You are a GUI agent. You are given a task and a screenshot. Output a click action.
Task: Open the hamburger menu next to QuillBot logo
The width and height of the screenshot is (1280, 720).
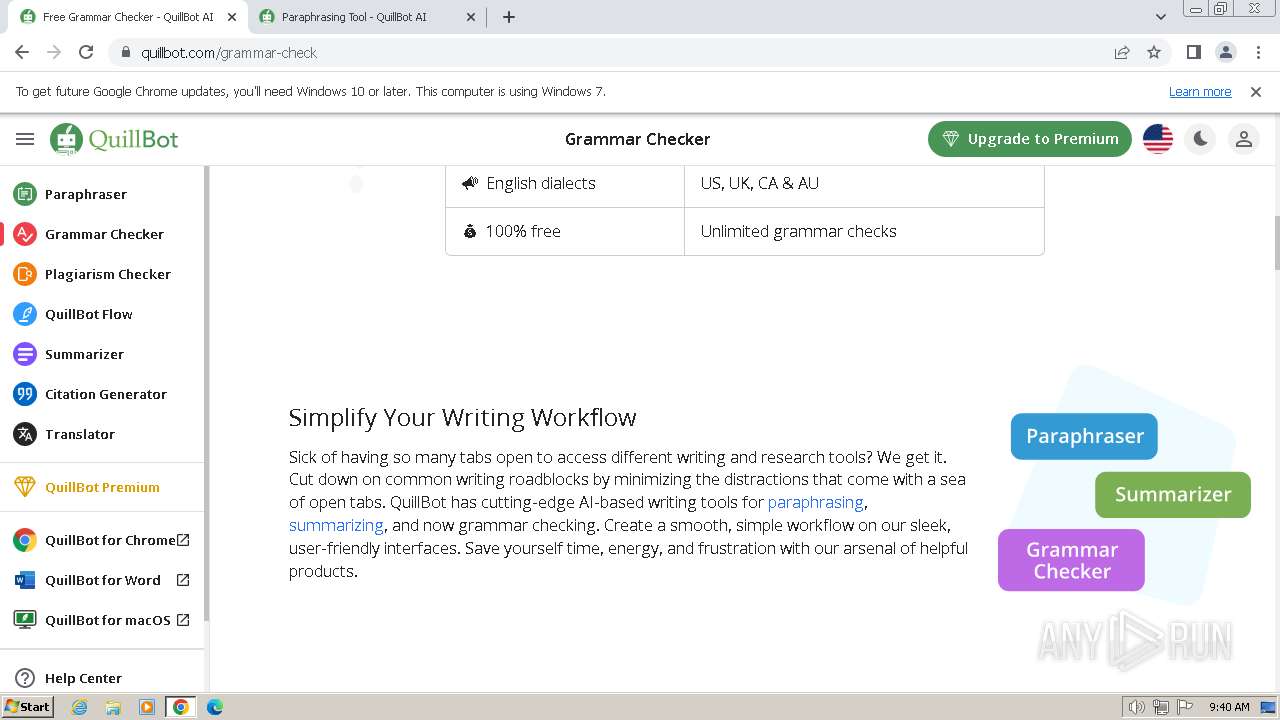(x=25, y=139)
